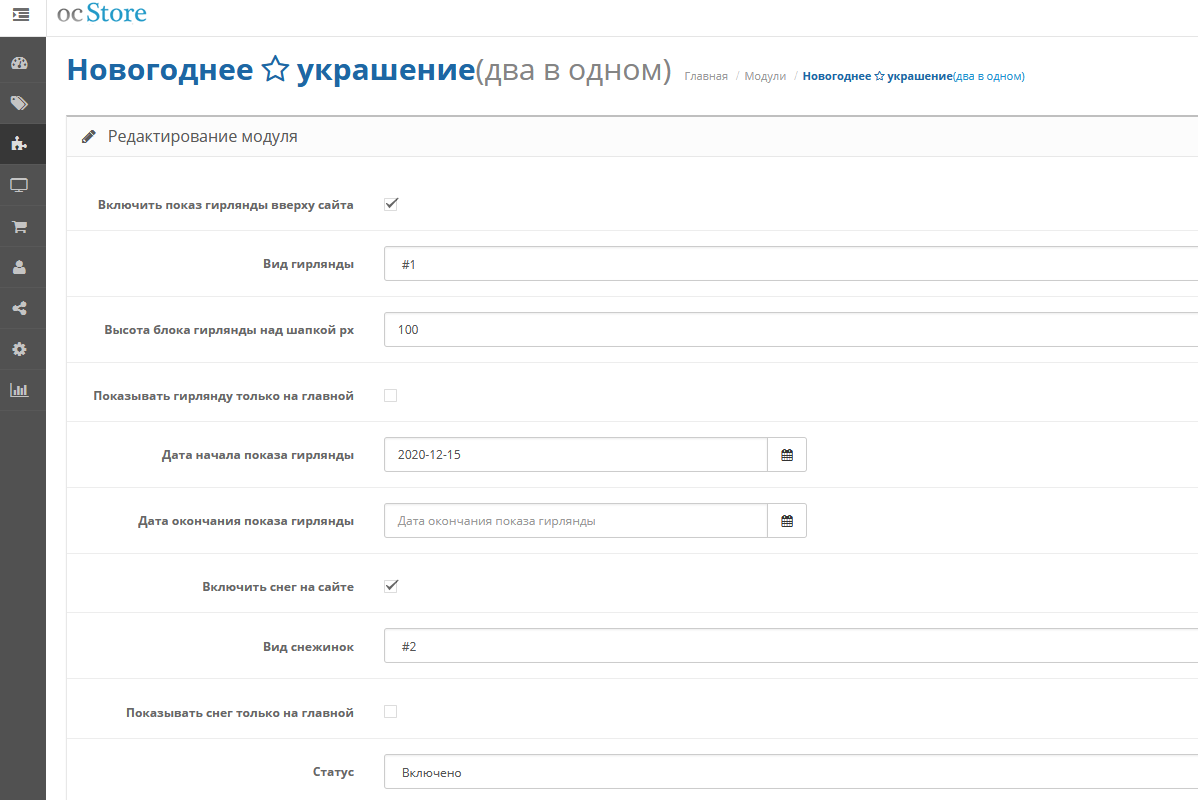Screen dimensions: 1198x800
Task: Open the Customers user icon in sidebar
Action: [x=19, y=267]
